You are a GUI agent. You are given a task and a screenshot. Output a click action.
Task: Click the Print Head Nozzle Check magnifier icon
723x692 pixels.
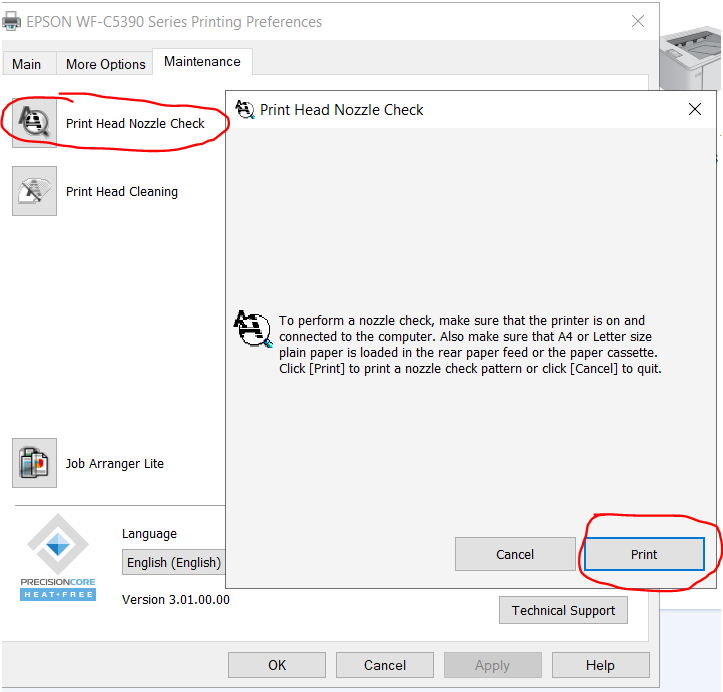[35, 124]
